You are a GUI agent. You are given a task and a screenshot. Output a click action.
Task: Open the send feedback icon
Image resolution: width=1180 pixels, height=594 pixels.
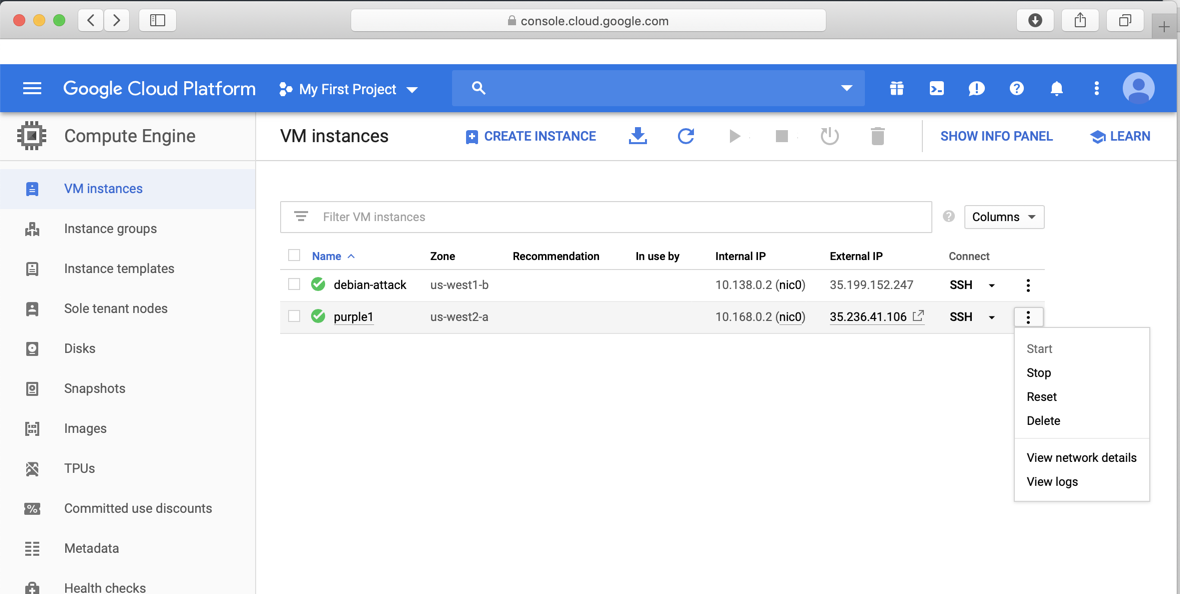click(x=977, y=89)
